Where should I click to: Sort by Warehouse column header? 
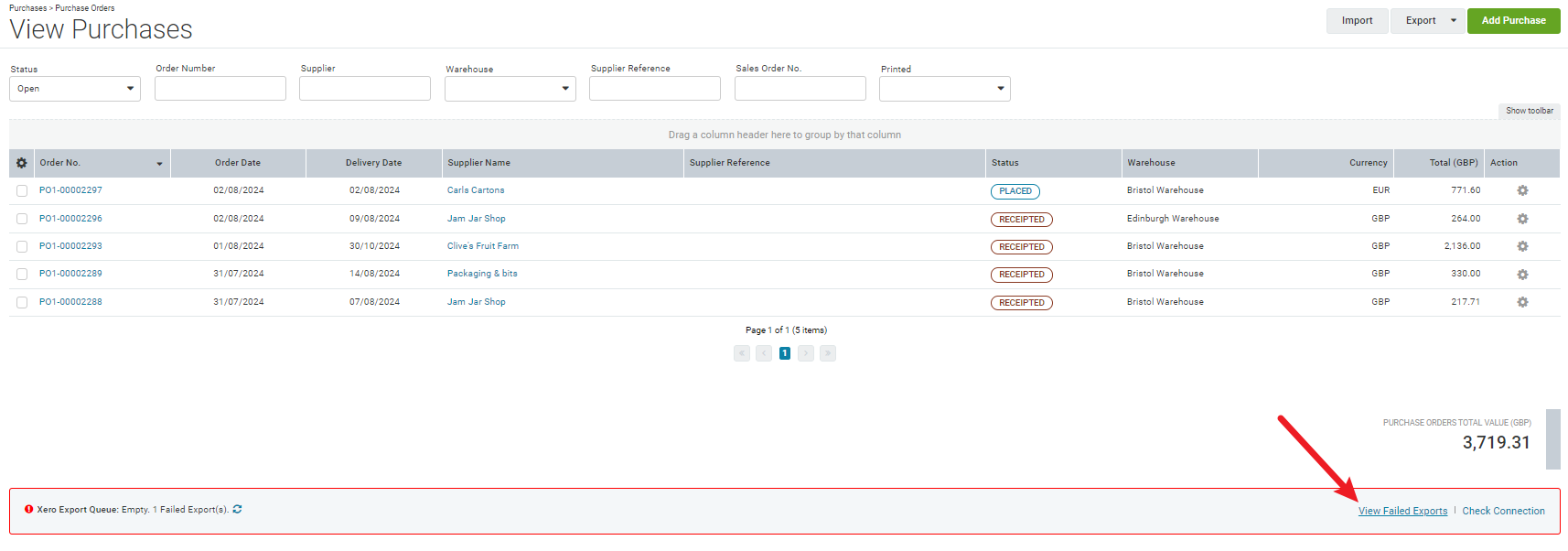[x=1189, y=163]
